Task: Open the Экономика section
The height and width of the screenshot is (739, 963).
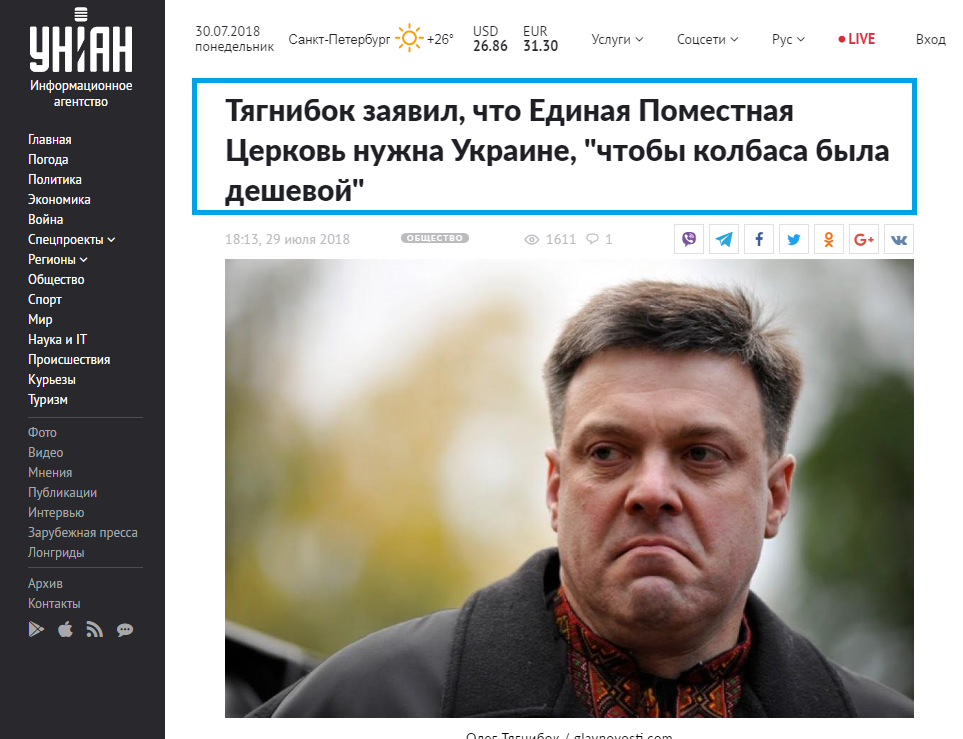Action: 59,200
